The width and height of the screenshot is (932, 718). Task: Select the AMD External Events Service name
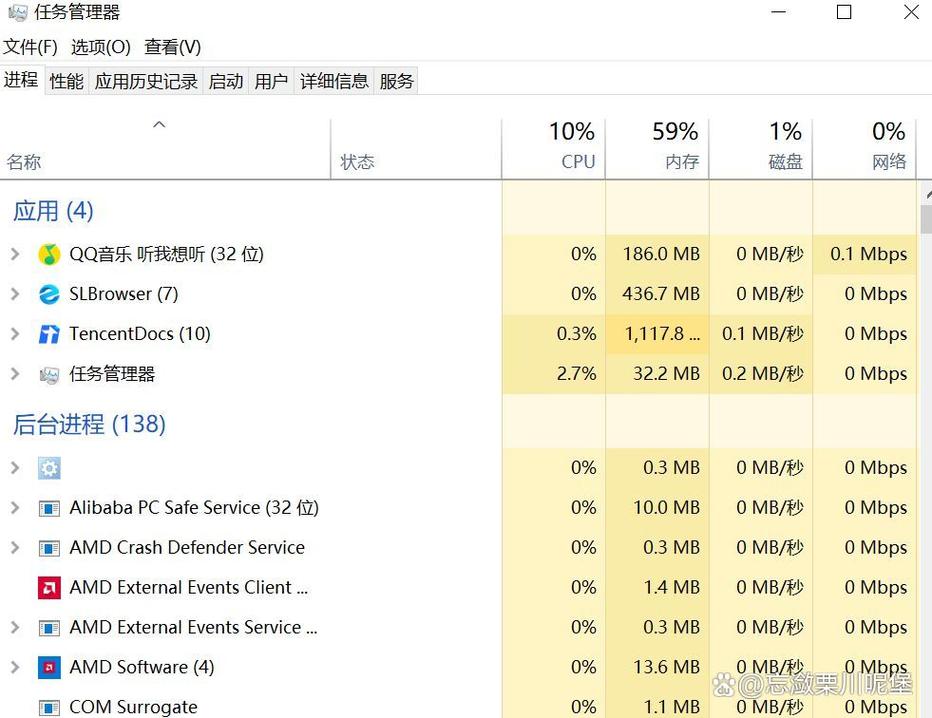[x=194, y=628]
